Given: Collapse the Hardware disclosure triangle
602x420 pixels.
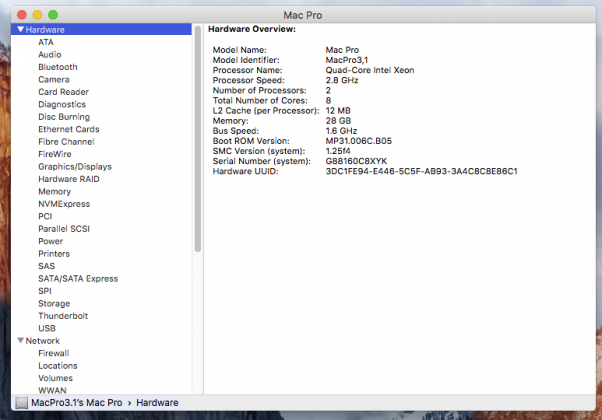Looking at the screenshot, I should pos(21,29).
